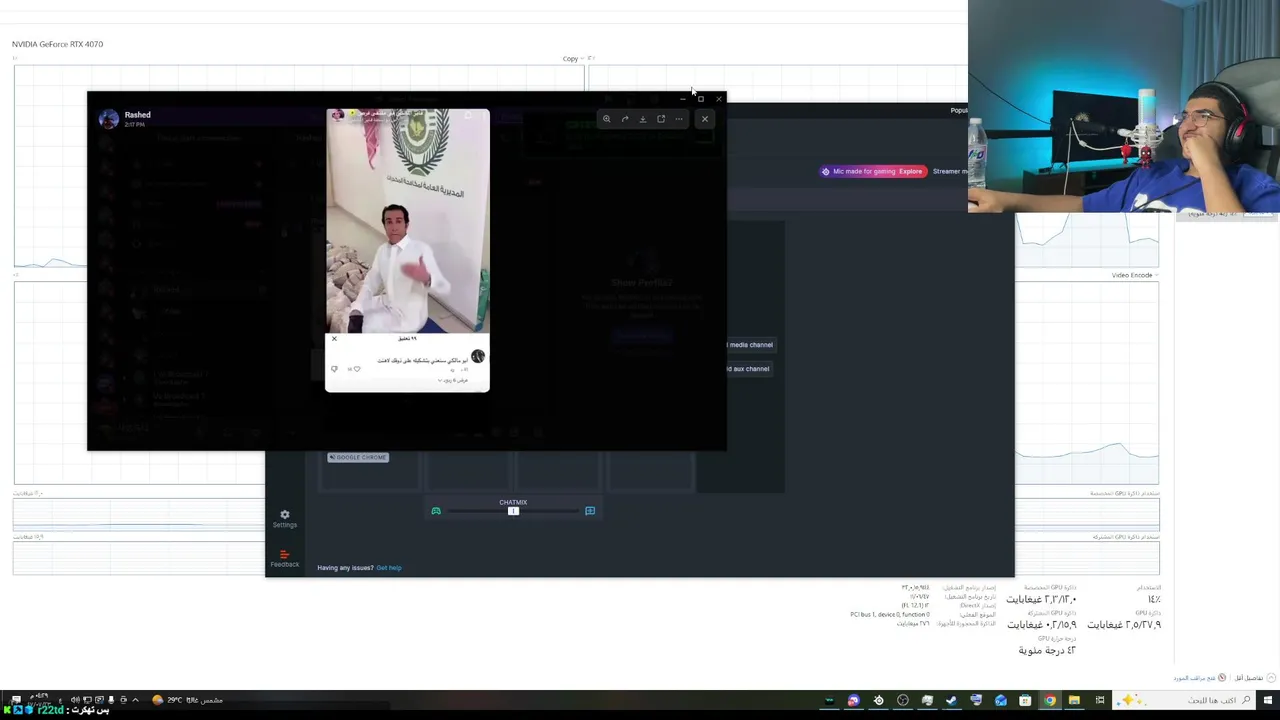Open the Windows Start button
This screenshot has height=720, width=1280.
1267,700
